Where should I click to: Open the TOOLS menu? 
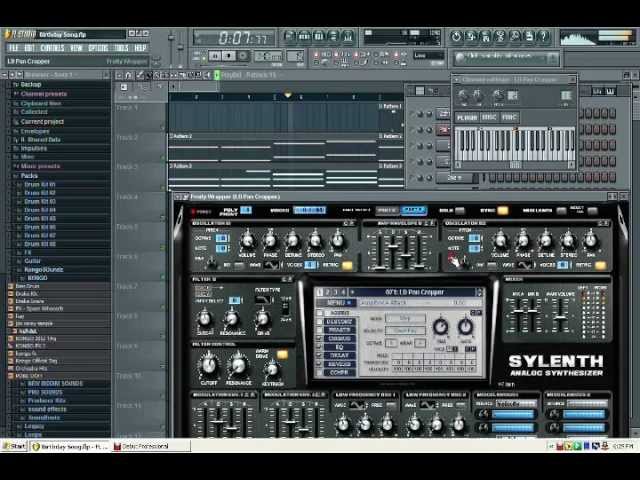[x=121, y=48]
